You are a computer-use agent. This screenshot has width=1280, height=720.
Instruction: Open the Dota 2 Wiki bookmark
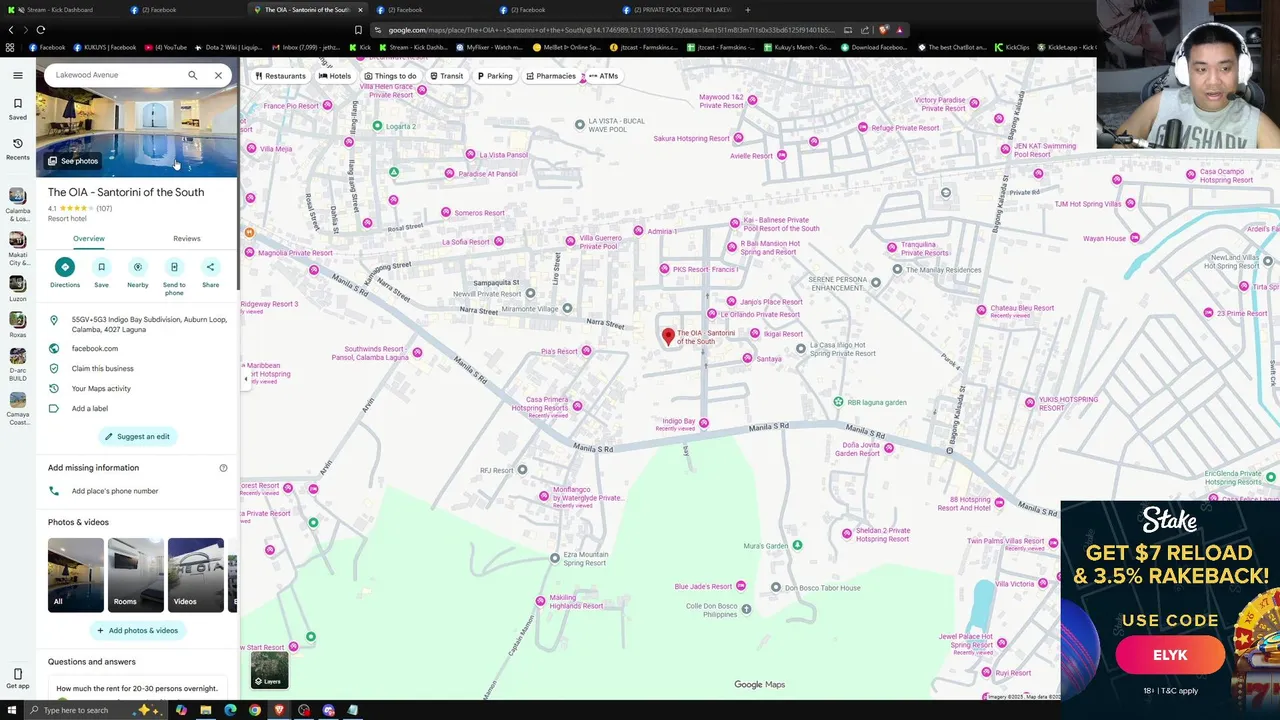[228, 47]
